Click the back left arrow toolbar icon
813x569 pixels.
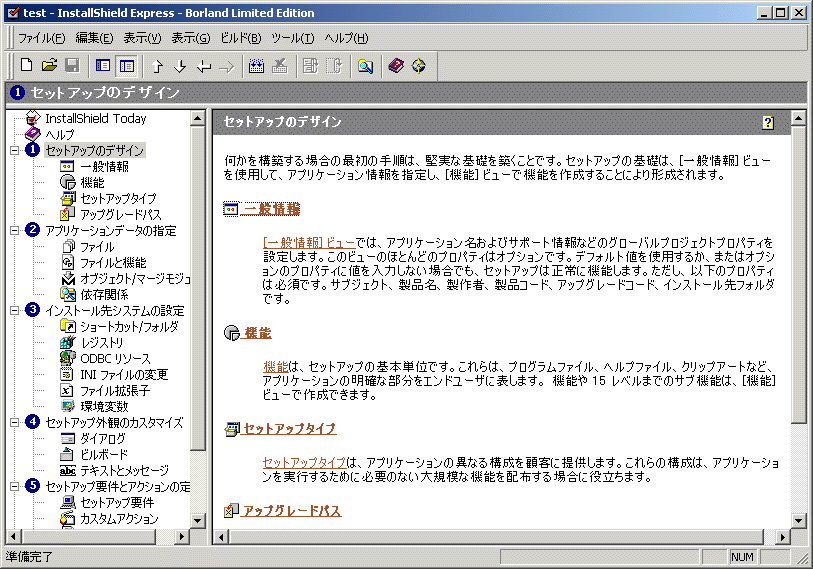tap(204, 66)
